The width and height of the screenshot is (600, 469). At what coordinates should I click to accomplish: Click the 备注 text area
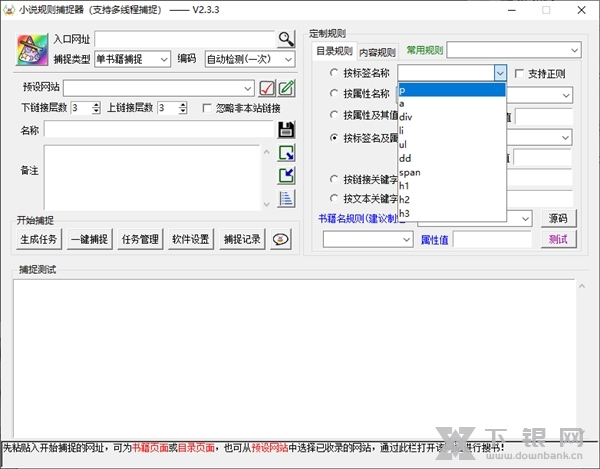click(152, 178)
